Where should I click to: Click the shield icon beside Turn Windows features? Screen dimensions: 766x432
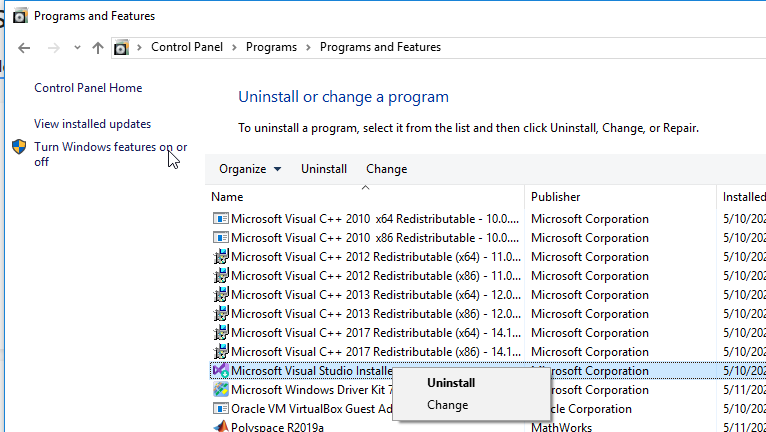coord(19,147)
